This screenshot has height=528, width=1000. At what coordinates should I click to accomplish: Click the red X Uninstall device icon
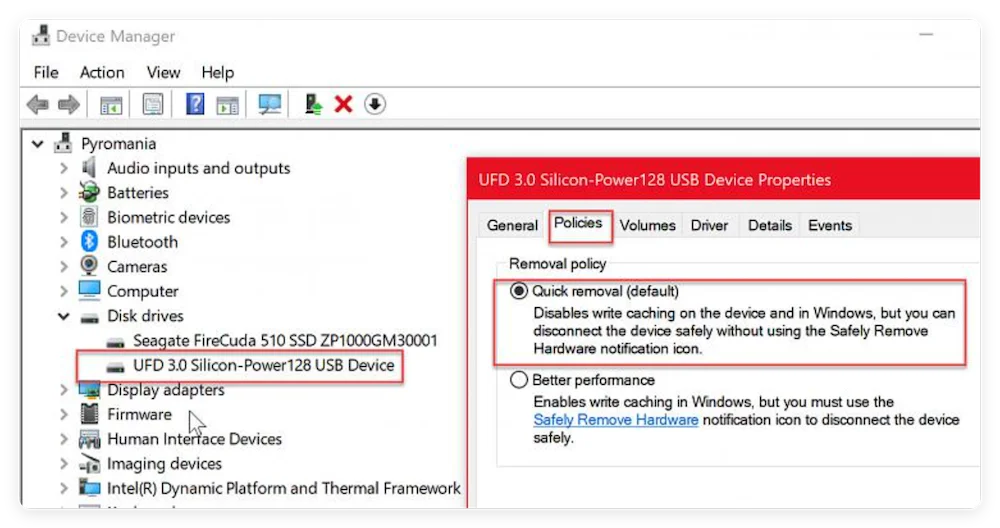pos(344,104)
